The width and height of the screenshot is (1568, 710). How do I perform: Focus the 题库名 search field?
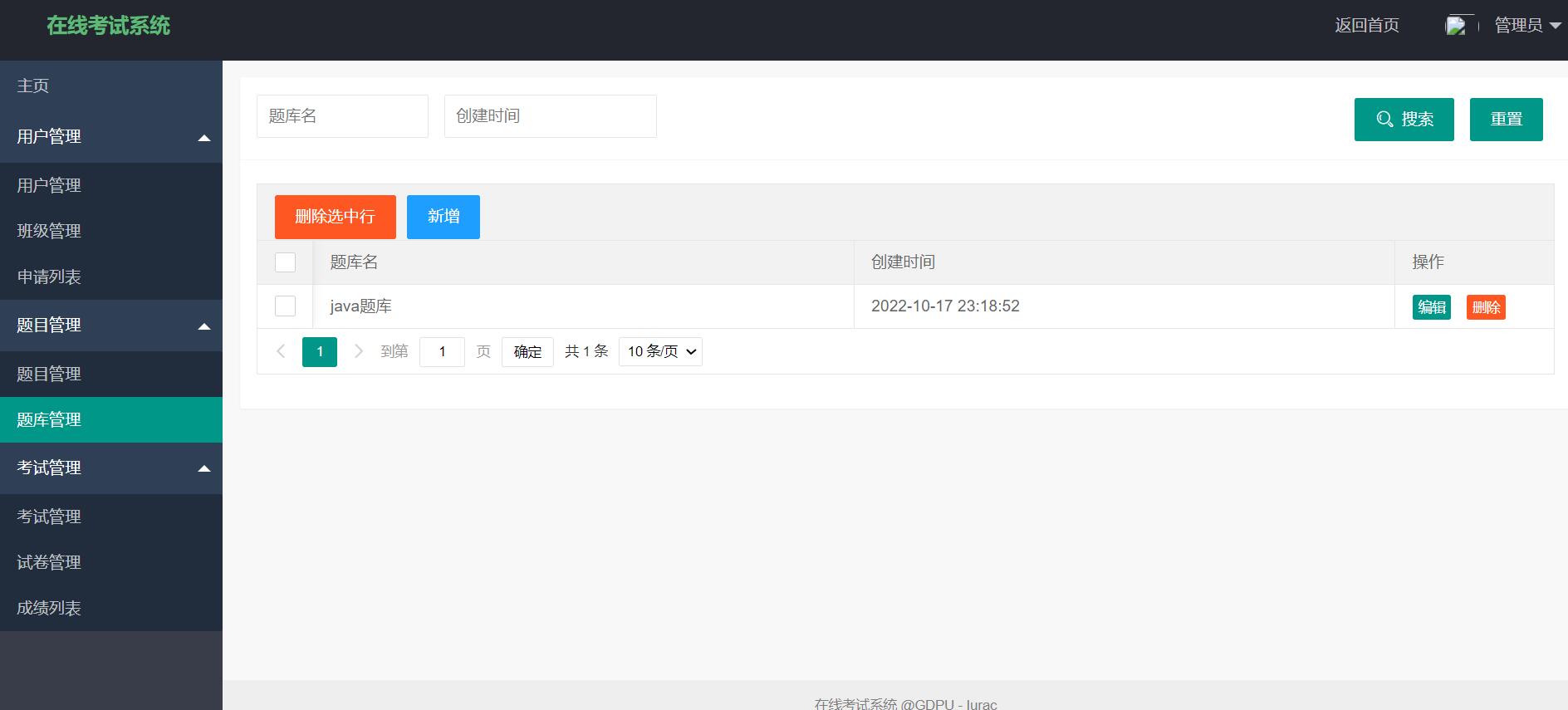tap(342, 116)
